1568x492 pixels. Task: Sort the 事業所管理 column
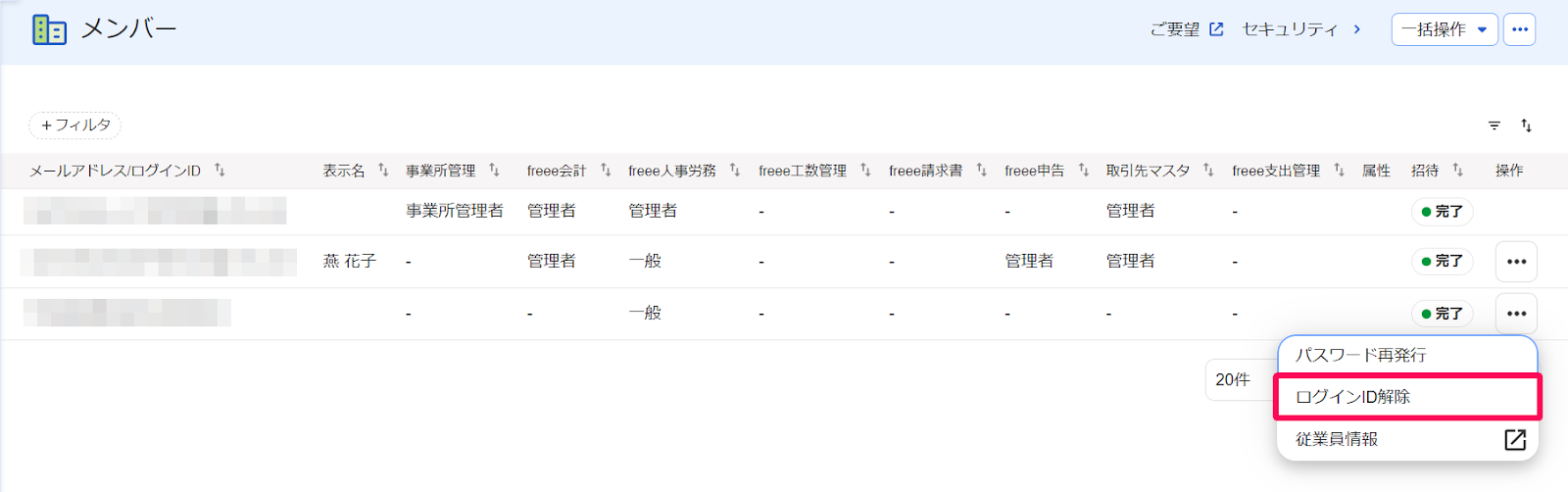pyautogui.click(x=494, y=171)
